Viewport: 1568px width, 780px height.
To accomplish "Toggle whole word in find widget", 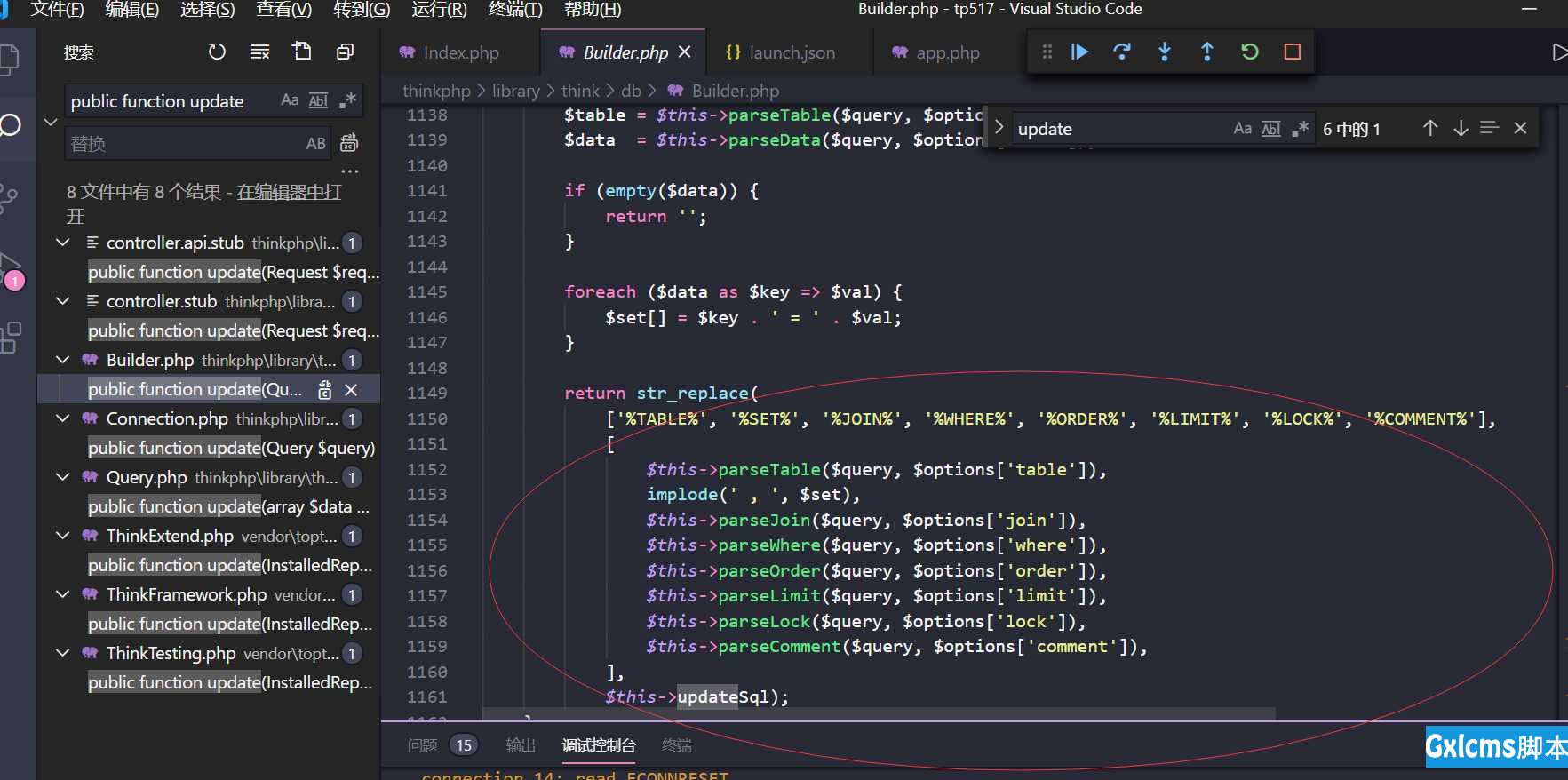I will click(1271, 128).
